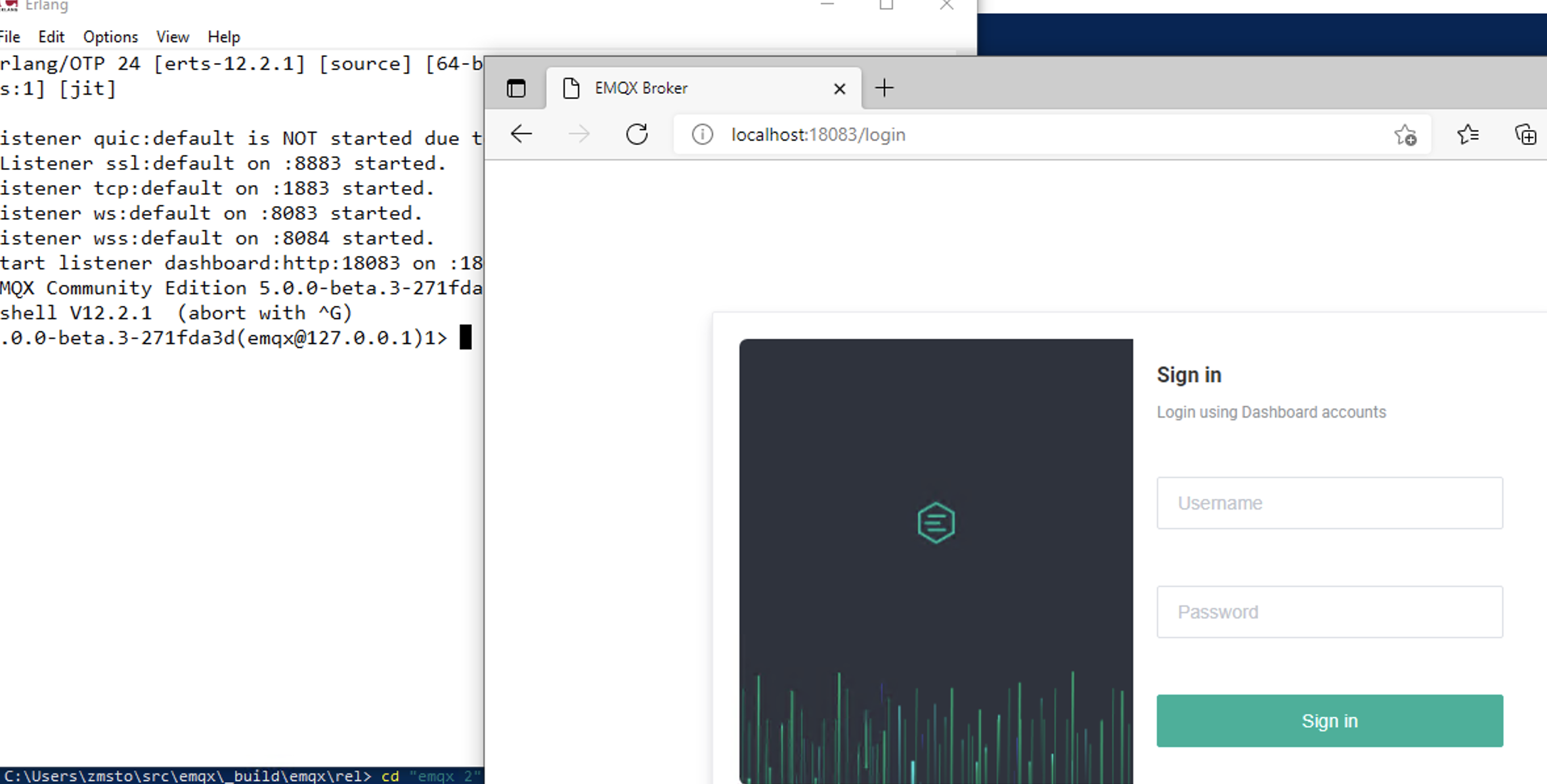Open the Help menu in Erlang
The height and width of the screenshot is (784, 1547).
point(224,37)
